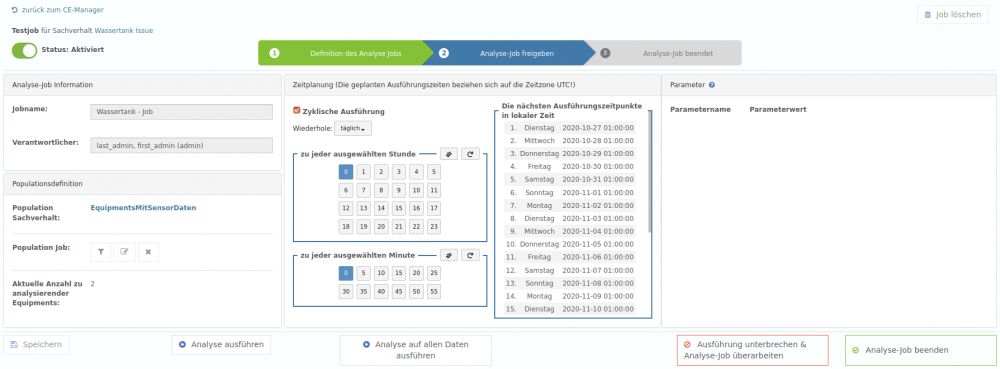Toggle minute 45 in the Minute grid
Viewport: 1000px width, 369px height.
(398, 291)
